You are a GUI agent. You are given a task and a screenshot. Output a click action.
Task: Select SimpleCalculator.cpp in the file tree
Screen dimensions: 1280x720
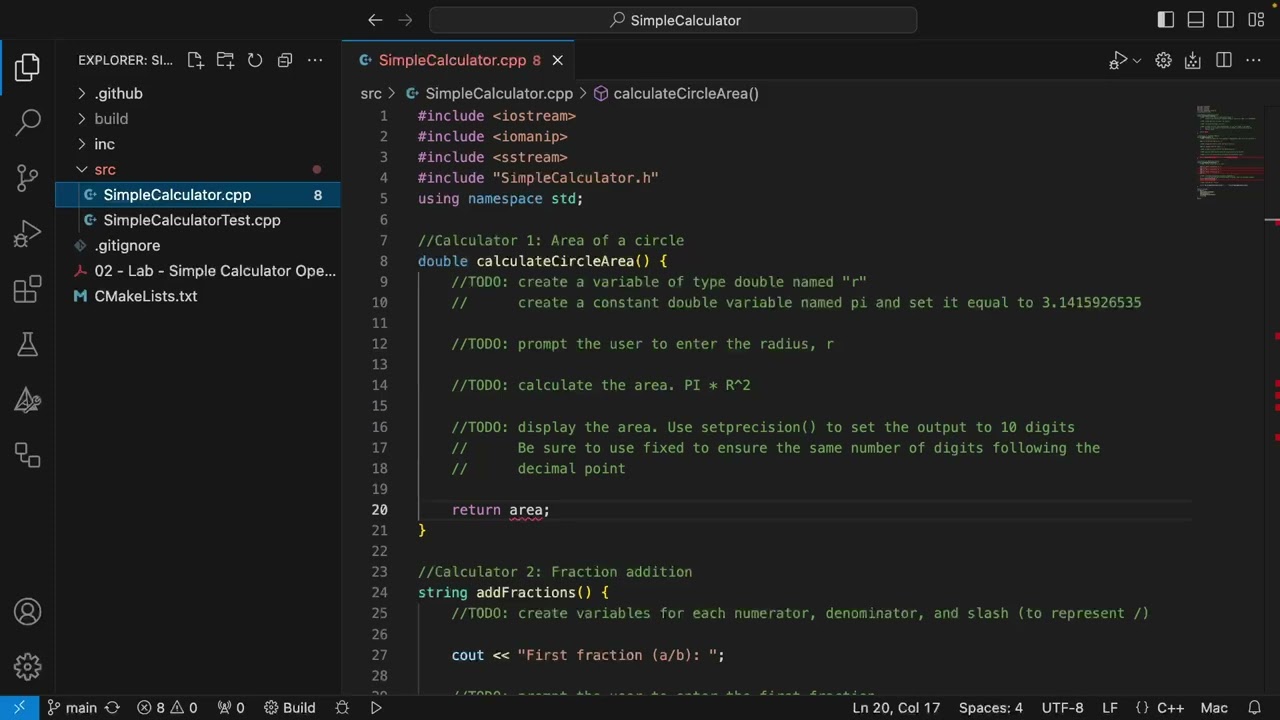(197, 195)
